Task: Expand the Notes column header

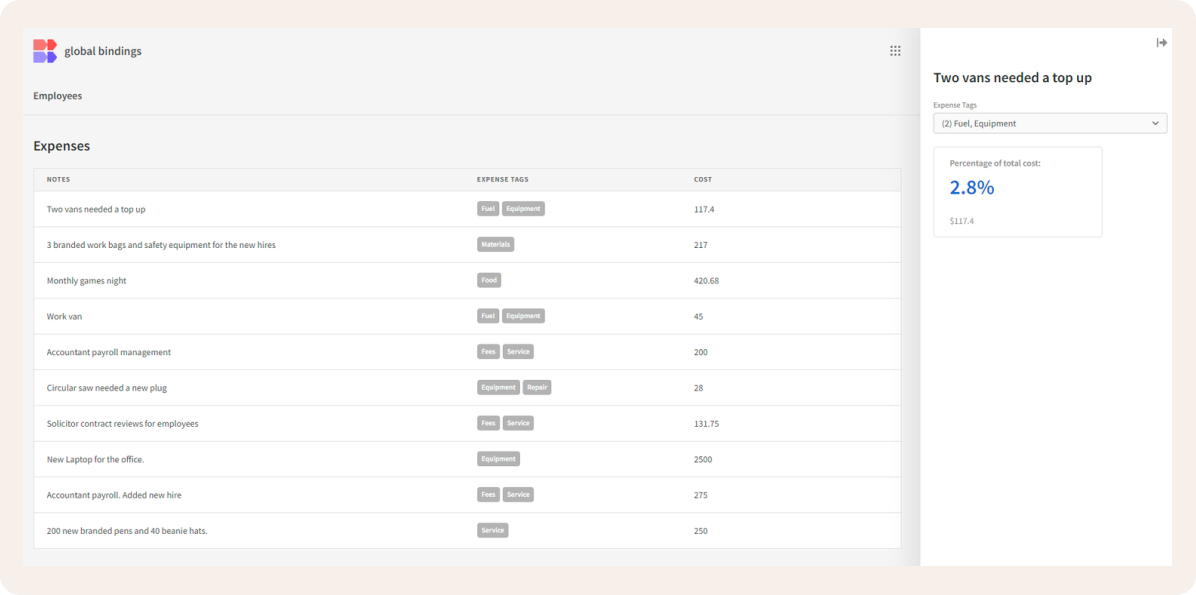Action: tap(58, 179)
